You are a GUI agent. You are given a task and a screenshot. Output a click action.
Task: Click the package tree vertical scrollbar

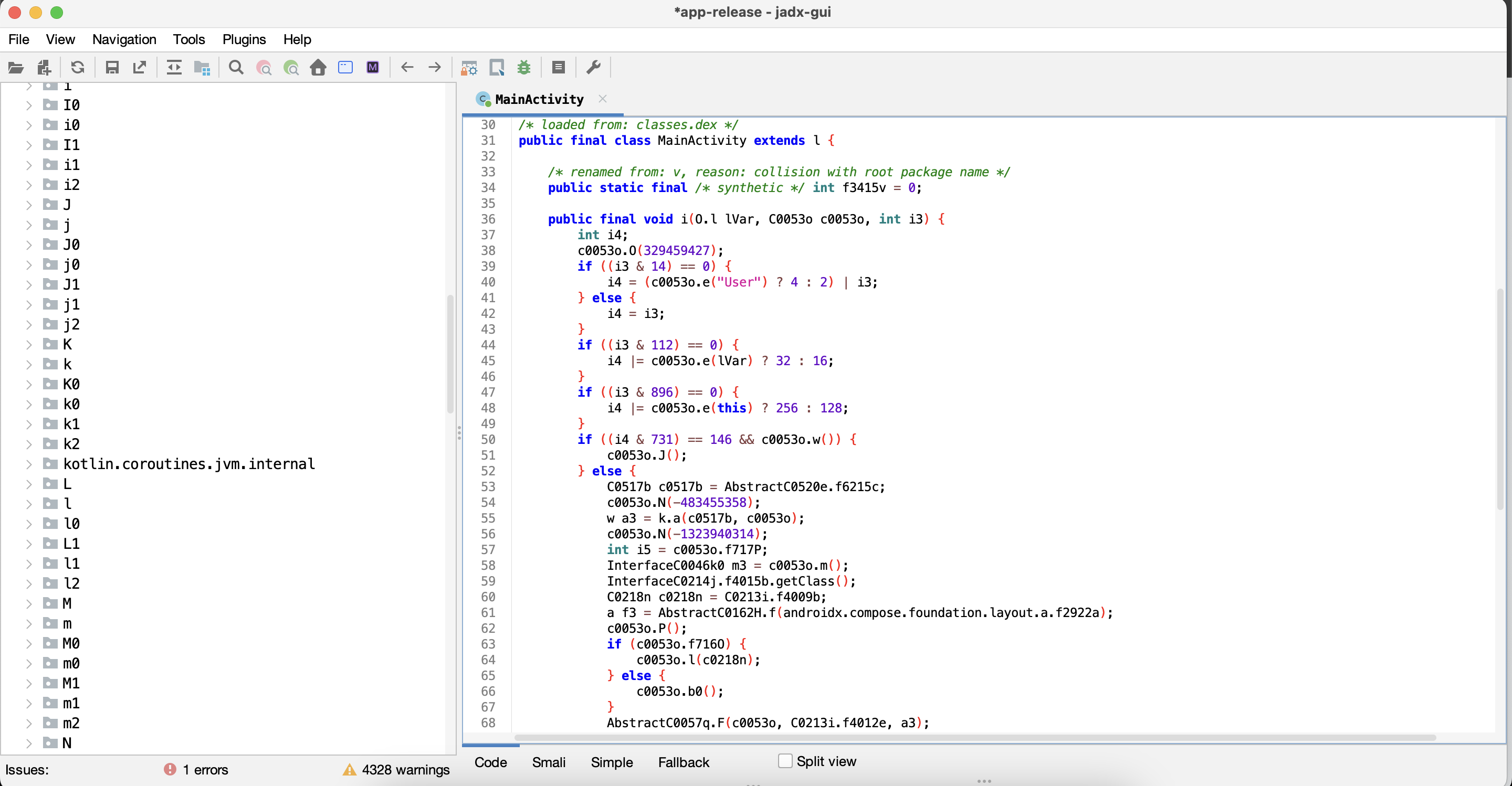[450, 354]
